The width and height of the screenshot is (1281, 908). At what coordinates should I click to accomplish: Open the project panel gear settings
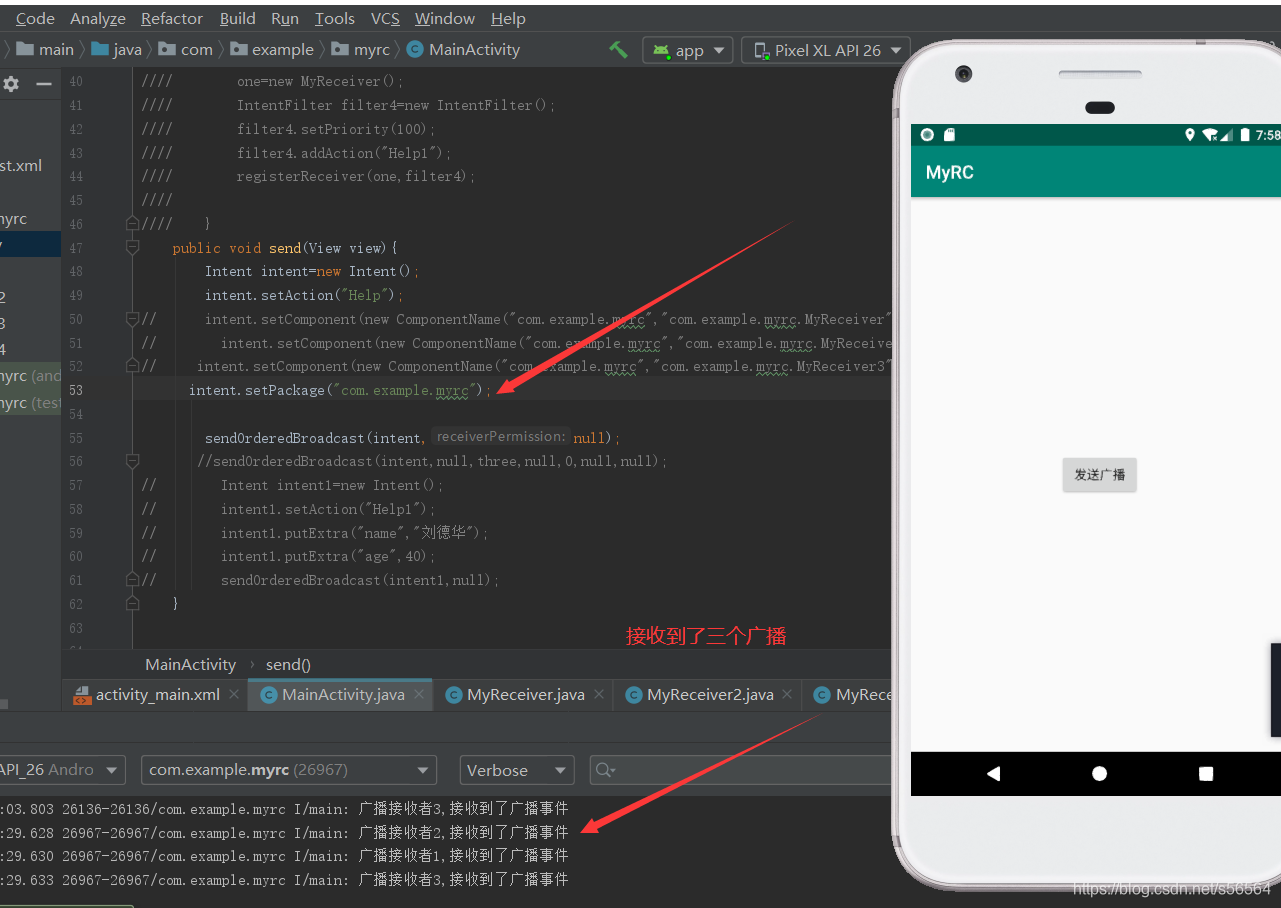coord(11,84)
